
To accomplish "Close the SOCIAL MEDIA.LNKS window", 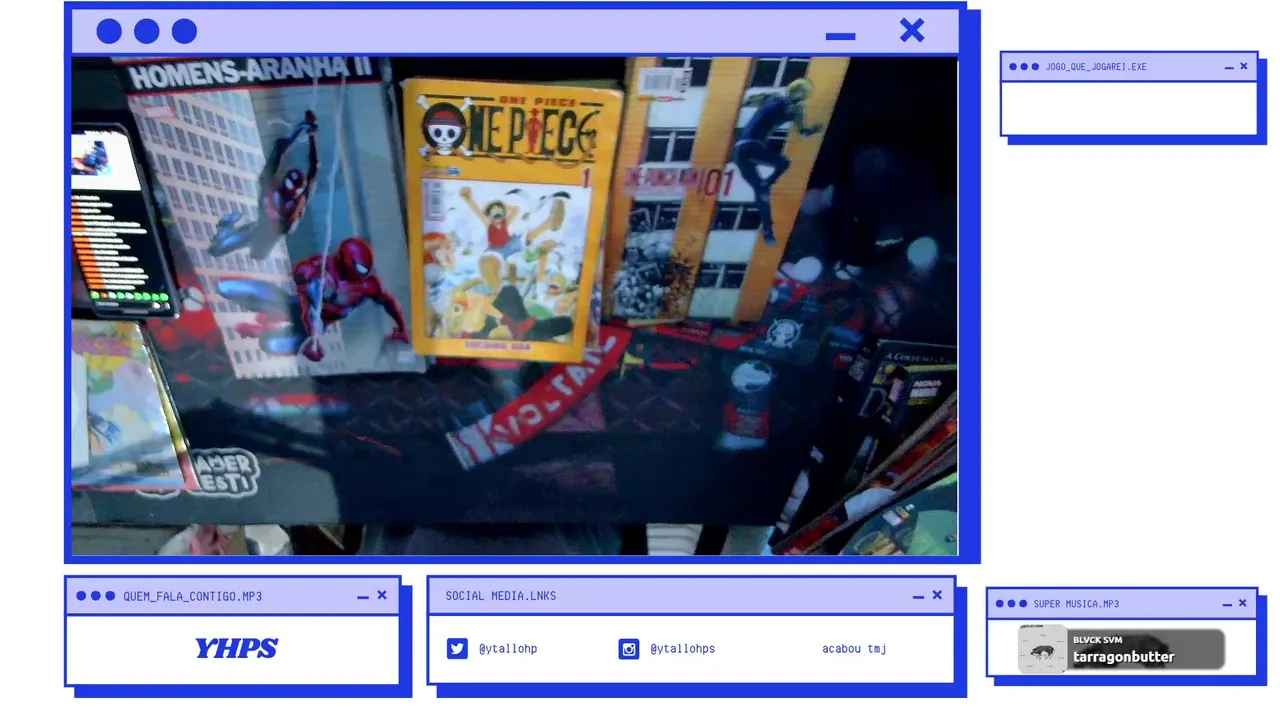I will [937, 595].
